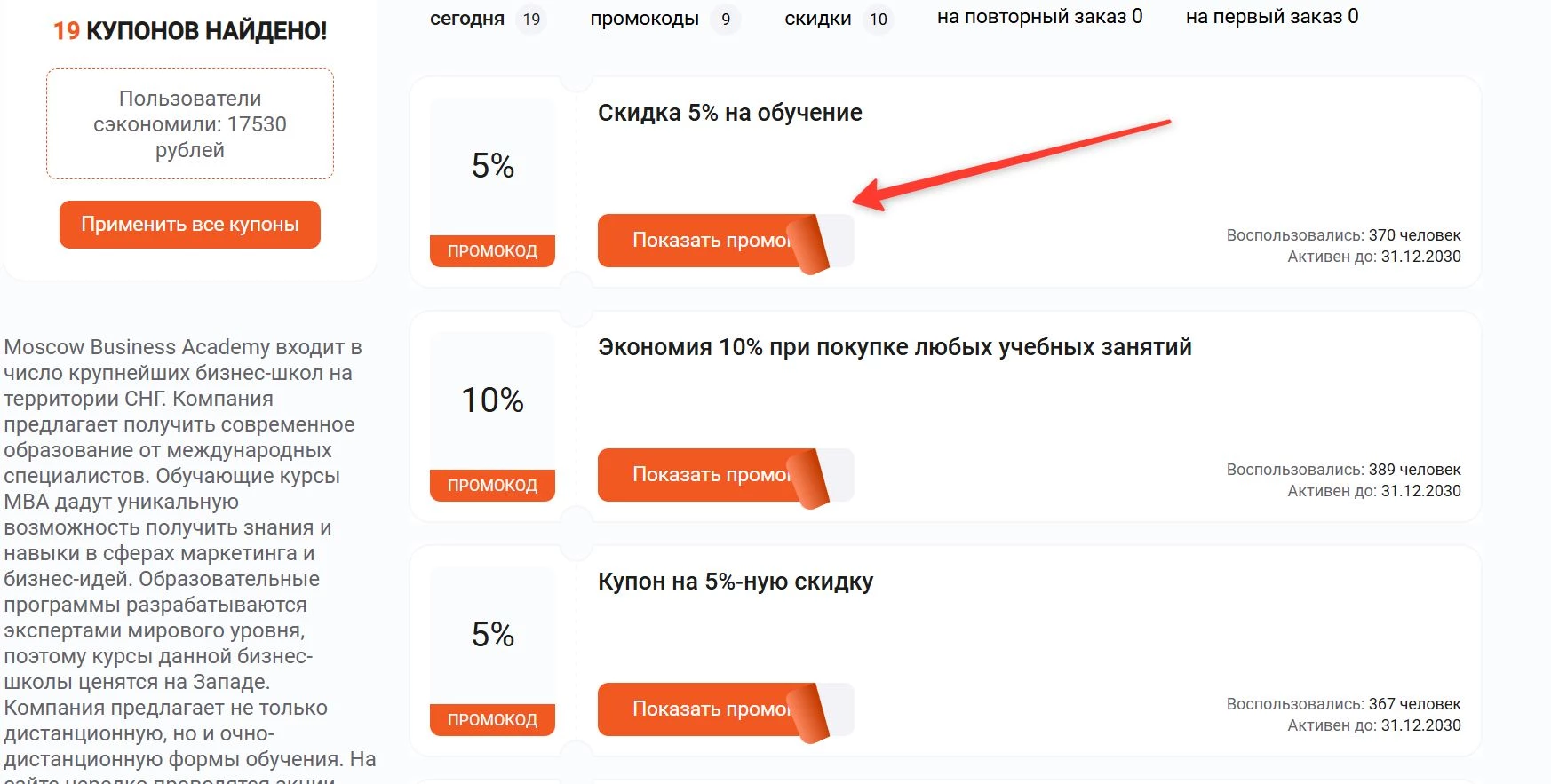
Task: Click the orange ПРОМОКОД badge on the 5% coupon
Action: pyautogui.click(x=492, y=251)
